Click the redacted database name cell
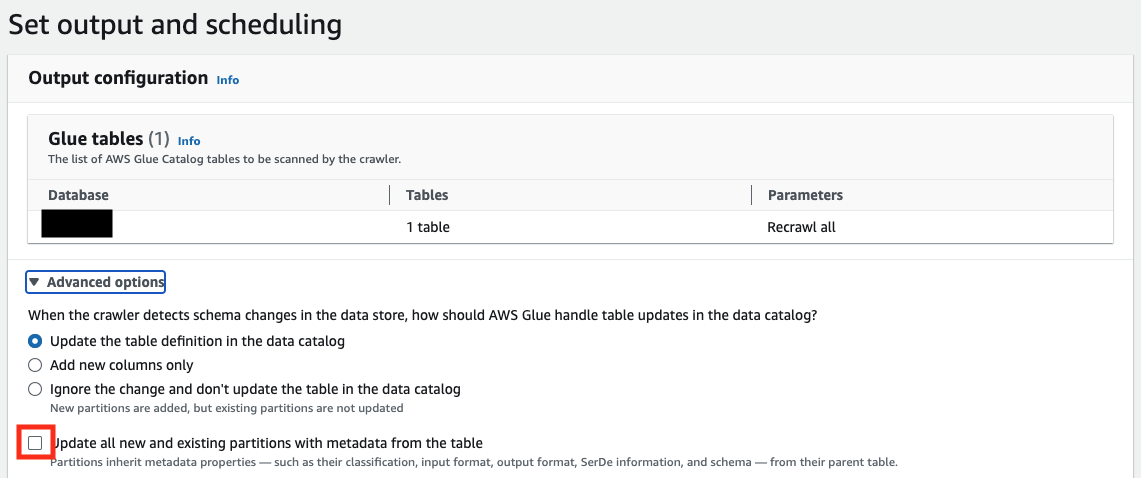 [x=77, y=224]
